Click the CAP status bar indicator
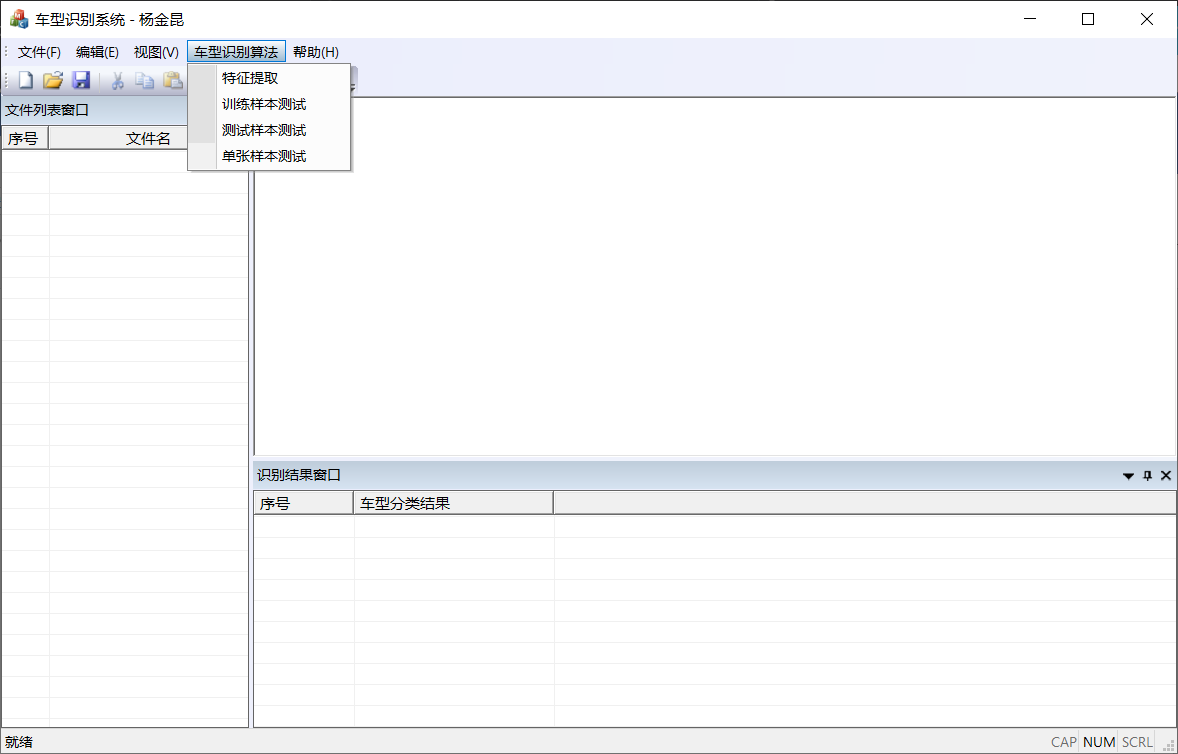Image resolution: width=1178 pixels, height=754 pixels. pyautogui.click(x=1063, y=742)
